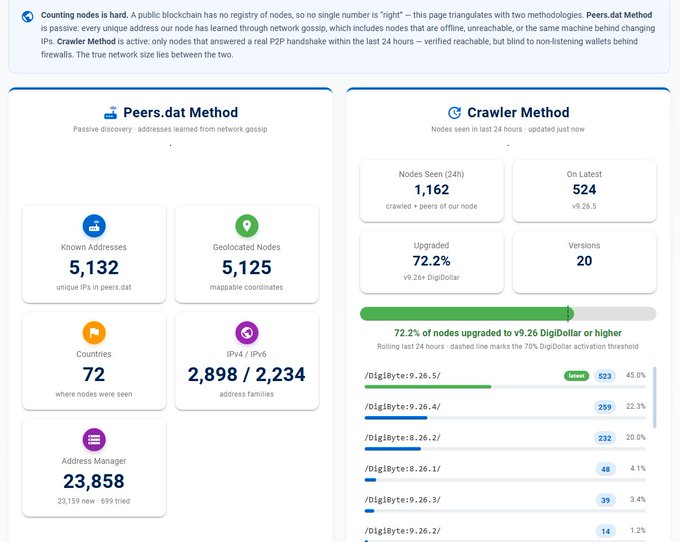Image resolution: width=680 pixels, height=542 pixels.
Task: Click the refresh clock icon beside Crawler Method
Action: point(454,113)
